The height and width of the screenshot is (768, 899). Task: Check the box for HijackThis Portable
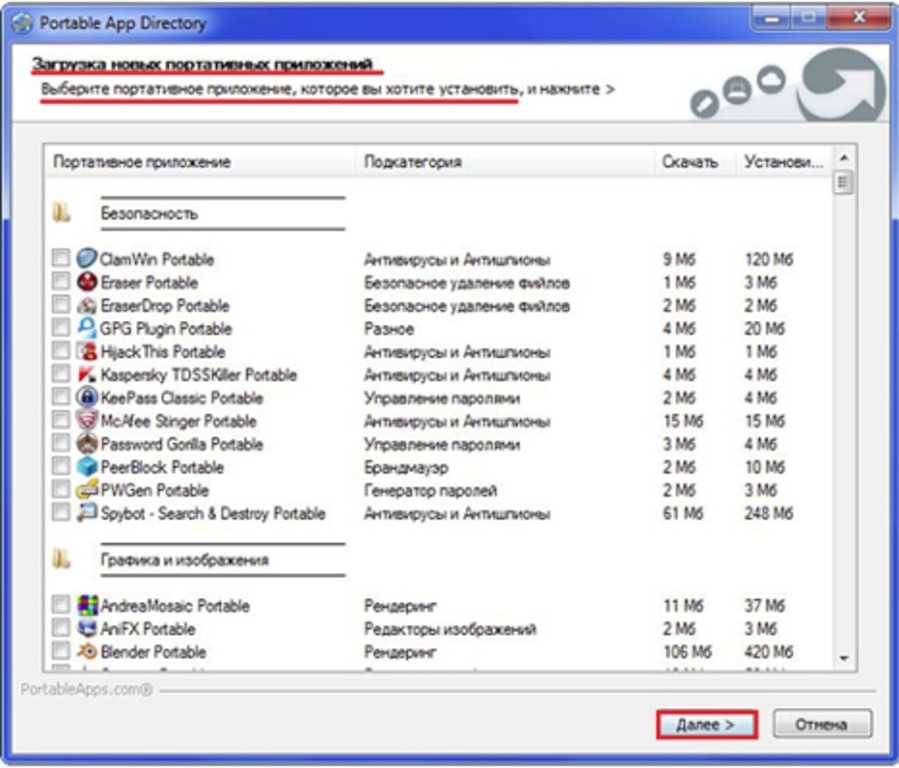61,352
